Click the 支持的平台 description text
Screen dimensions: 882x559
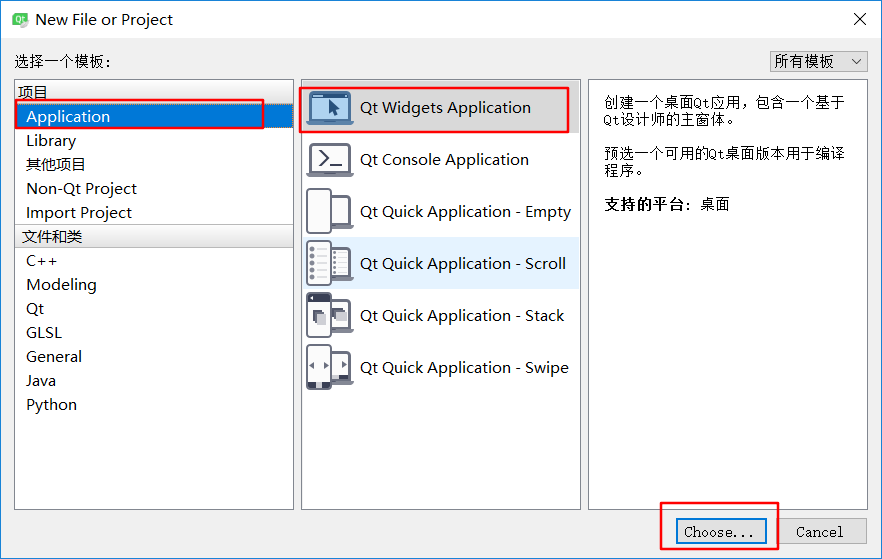click(667, 204)
